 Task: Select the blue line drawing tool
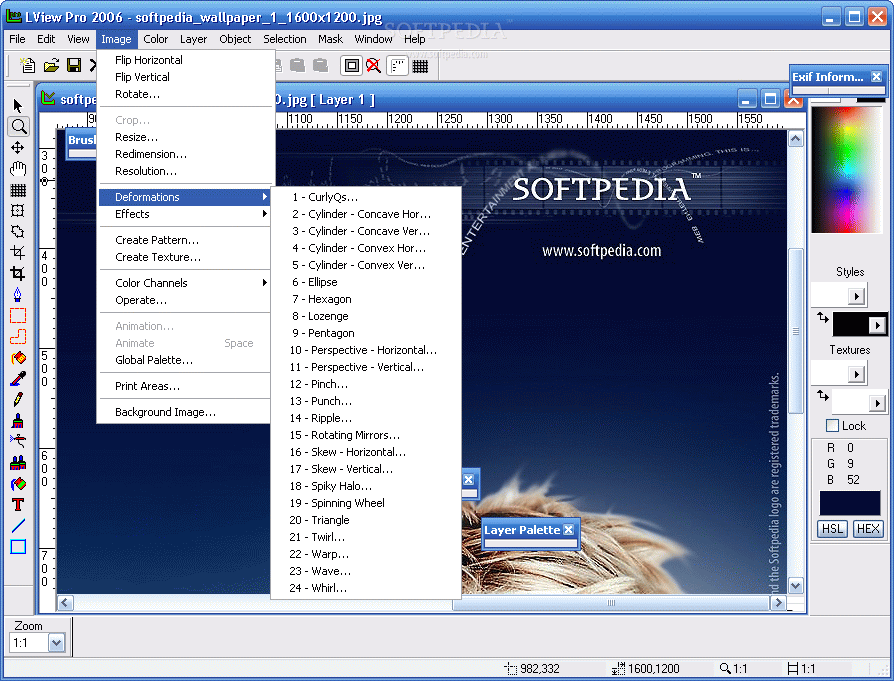click(x=18, y=526)
